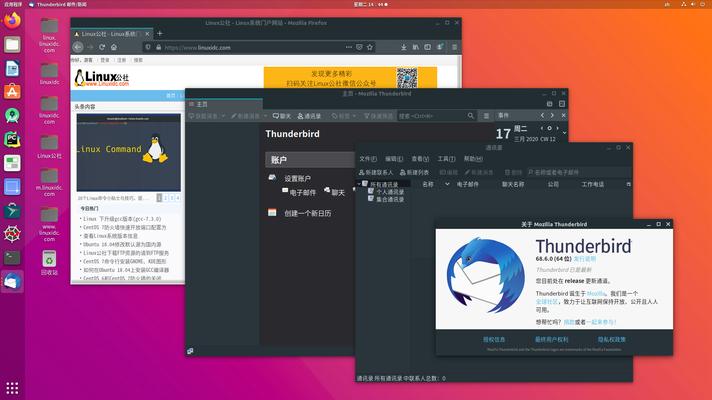Click Firefox back button
The image size is (712, 400).
pos(78,47)
